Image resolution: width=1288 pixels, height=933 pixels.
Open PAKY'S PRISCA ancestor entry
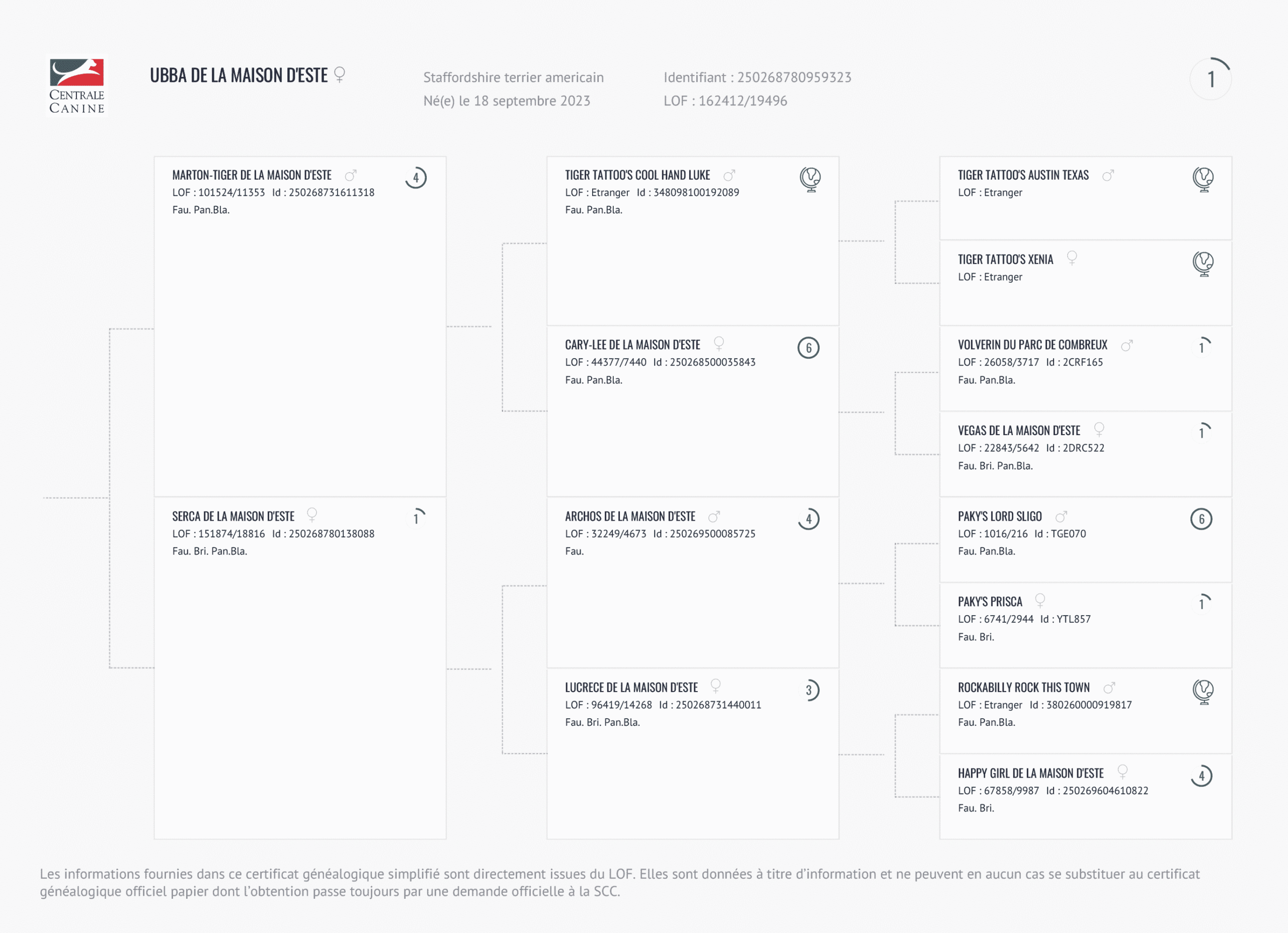[x=989, y=602]
